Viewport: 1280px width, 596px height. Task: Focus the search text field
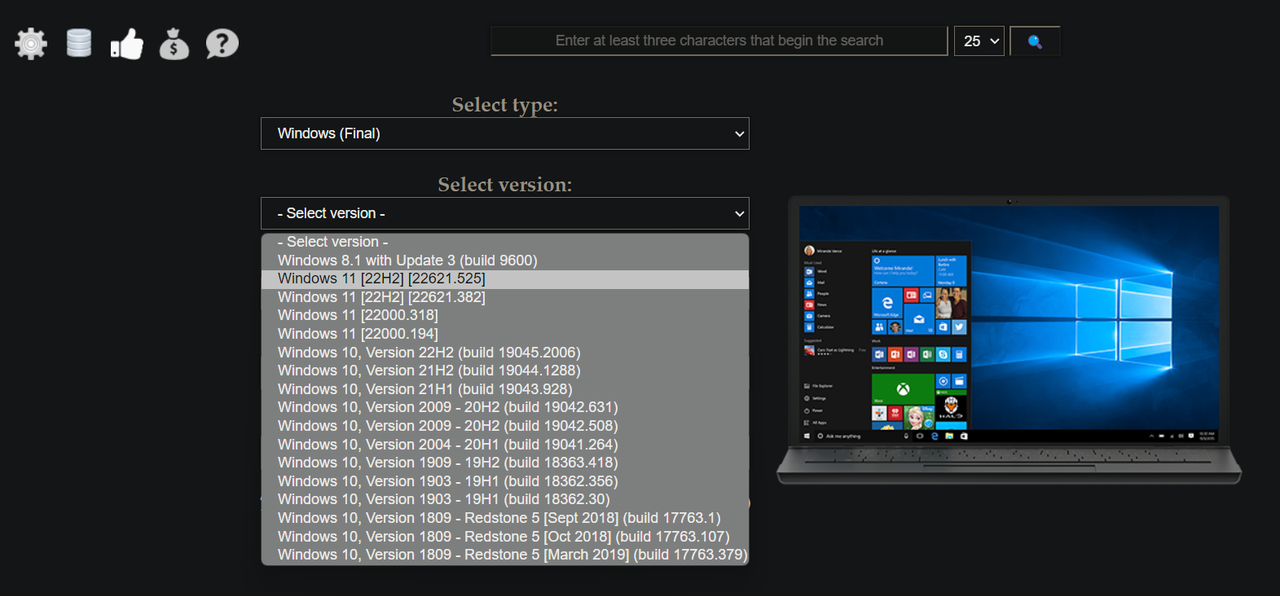[x=719, y=41]
